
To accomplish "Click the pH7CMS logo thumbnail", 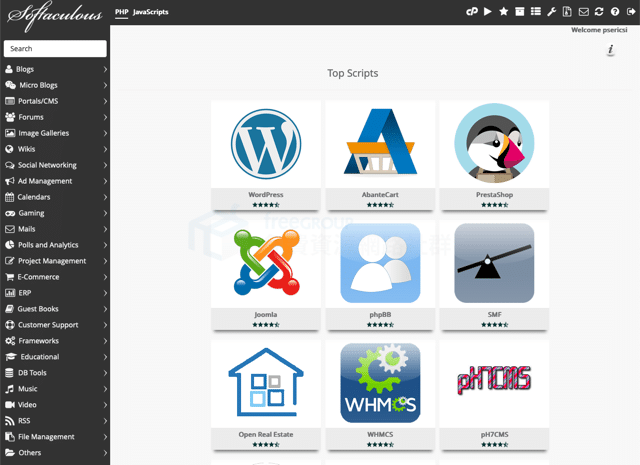I will (494, 380).
